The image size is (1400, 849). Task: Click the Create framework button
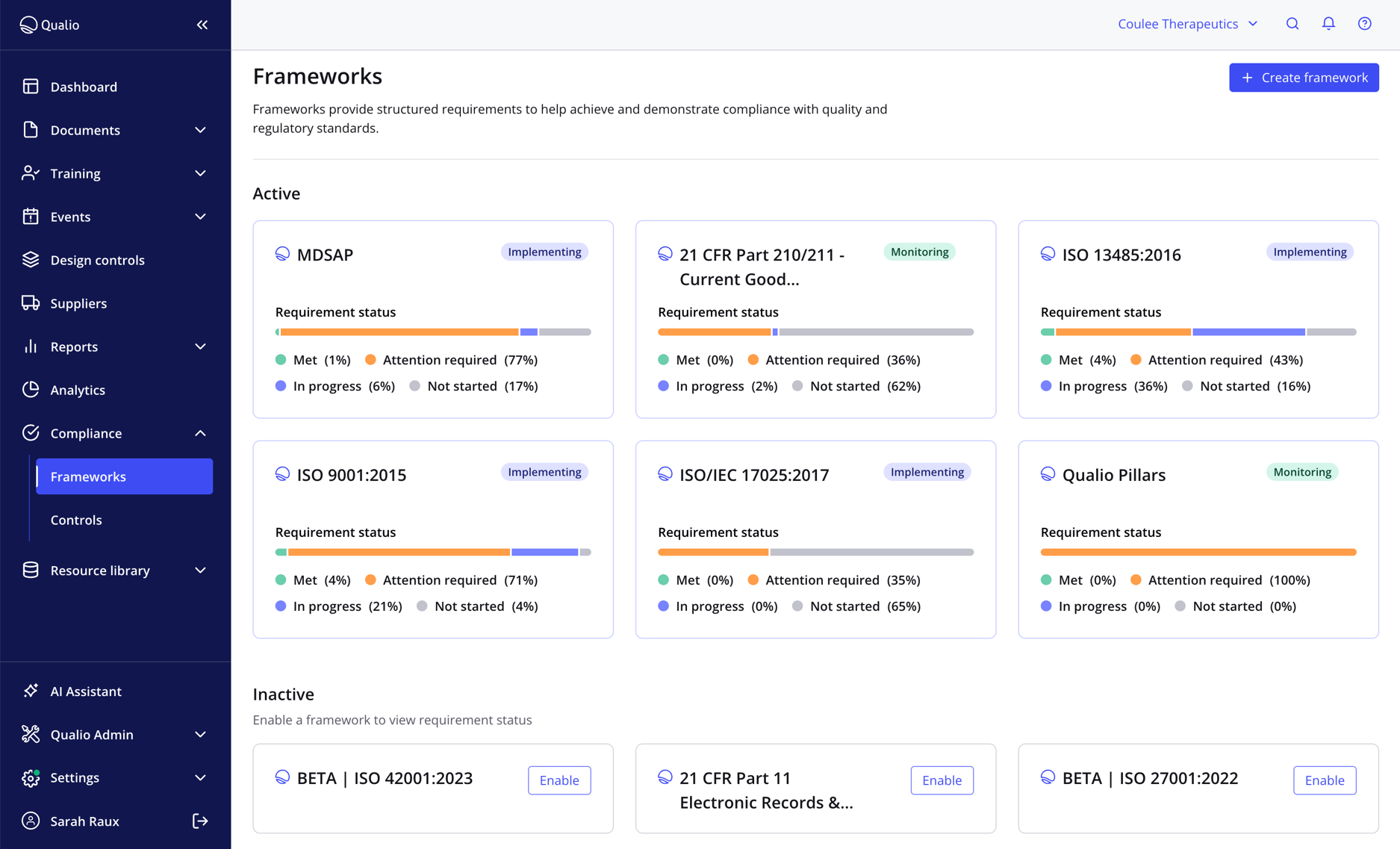1303,77
